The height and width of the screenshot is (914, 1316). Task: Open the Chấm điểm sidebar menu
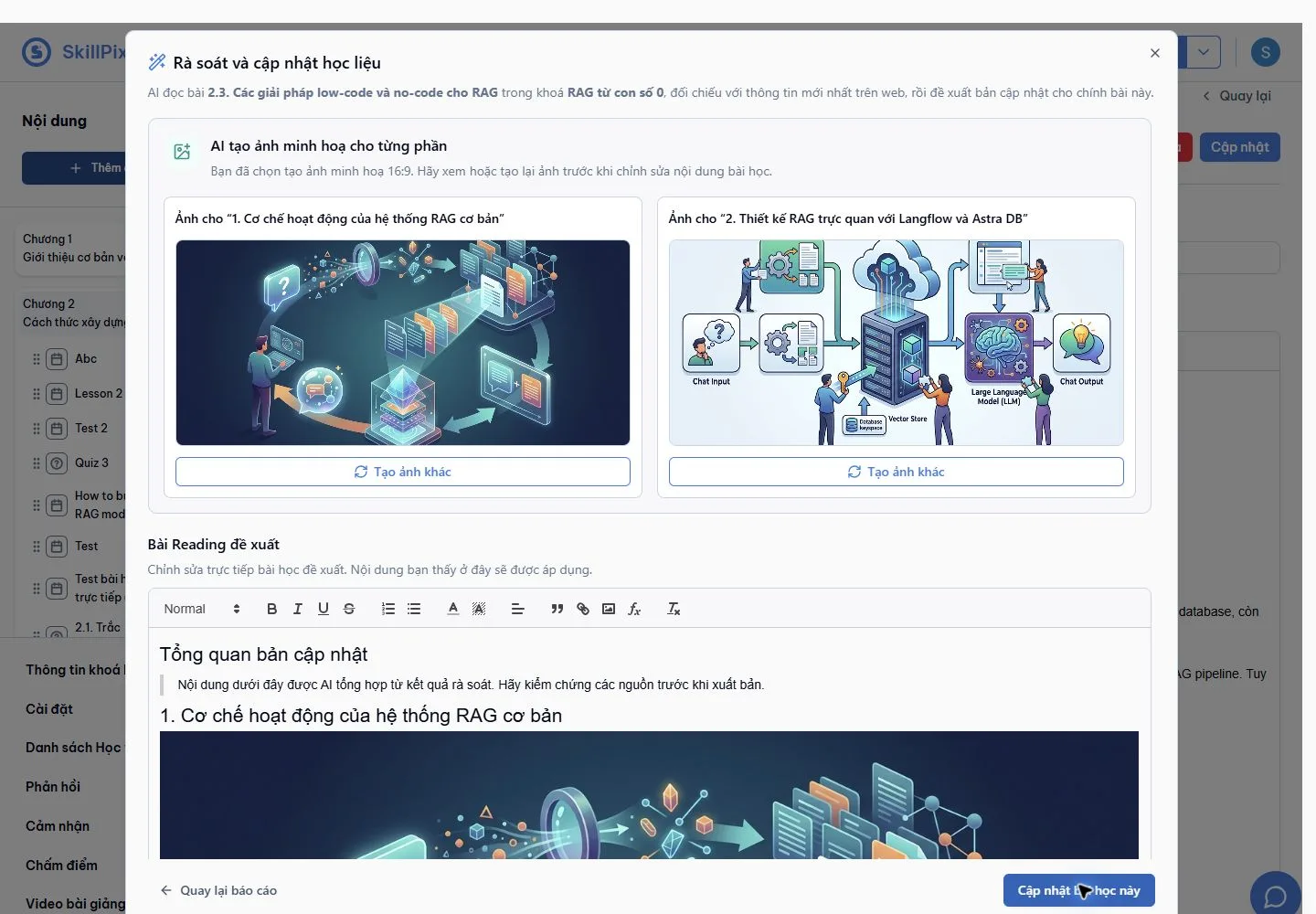point(61,866)
